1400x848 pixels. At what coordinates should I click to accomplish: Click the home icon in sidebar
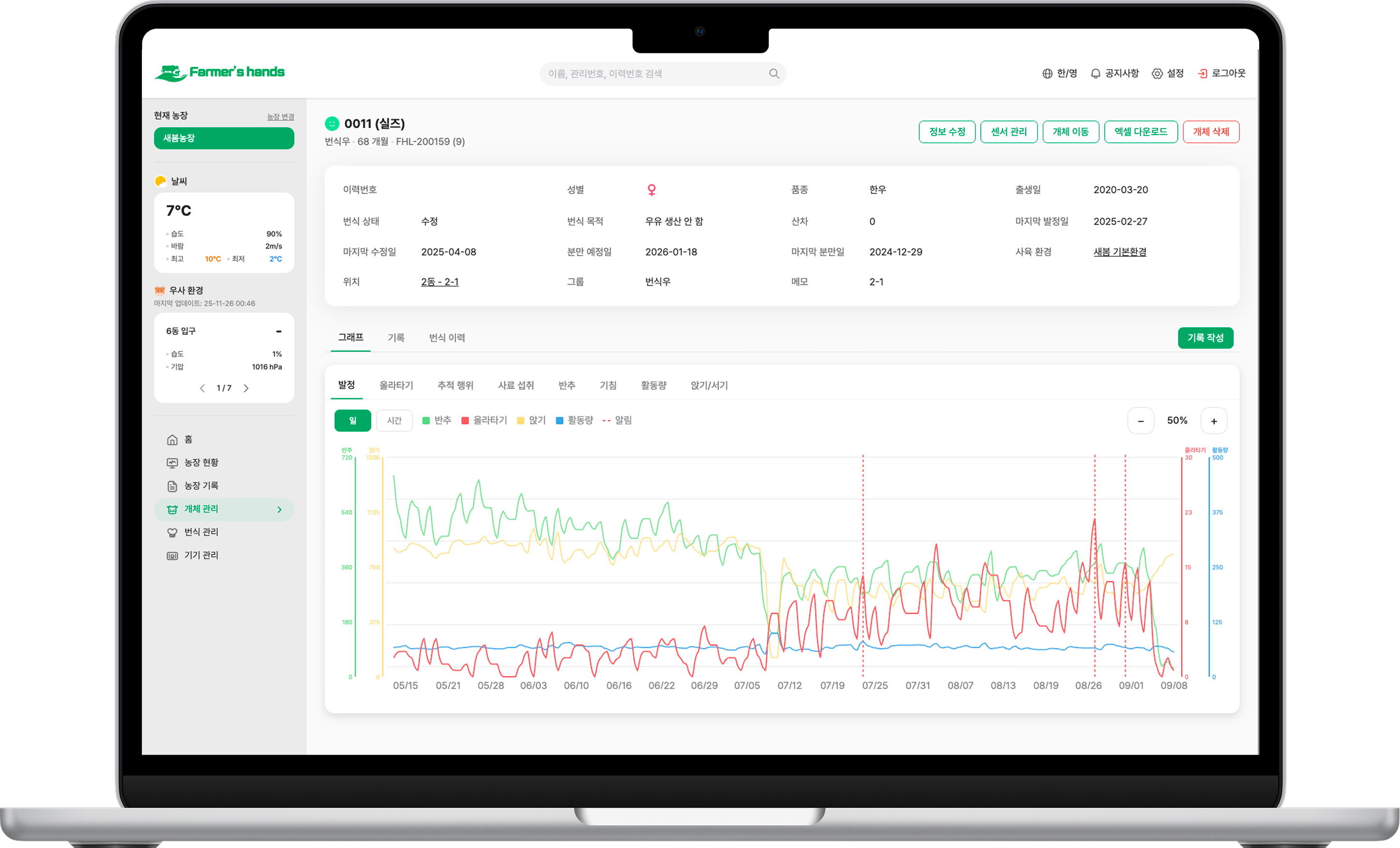tap(172, 439)
